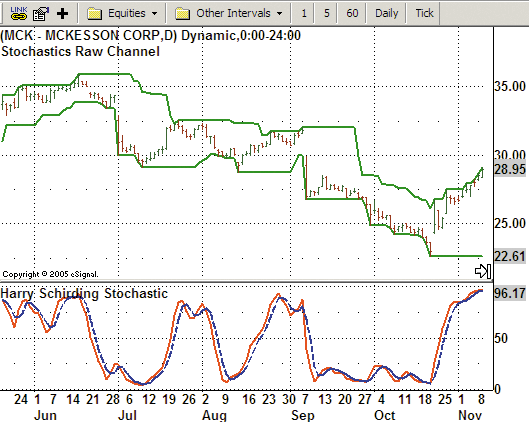Select the 60 minute interval button
Screen dimensions: 529x422
point(352,13)
